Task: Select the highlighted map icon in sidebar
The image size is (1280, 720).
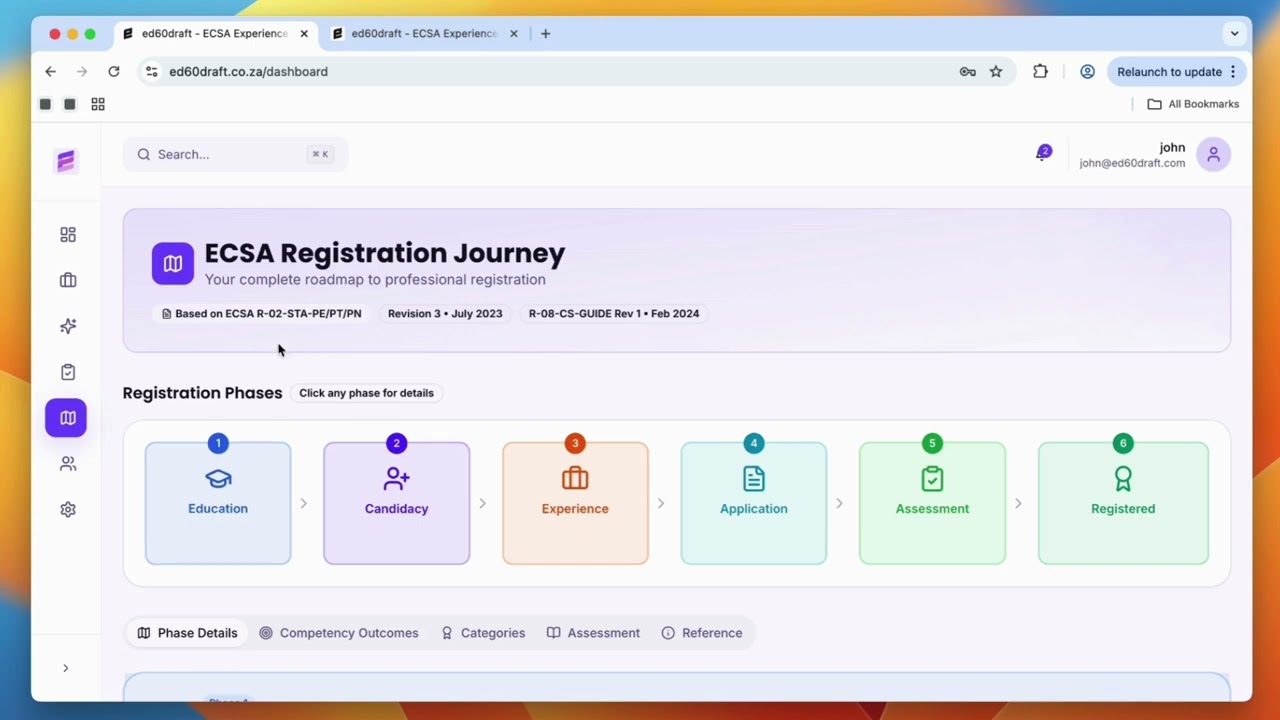Action: coord(66,418)
